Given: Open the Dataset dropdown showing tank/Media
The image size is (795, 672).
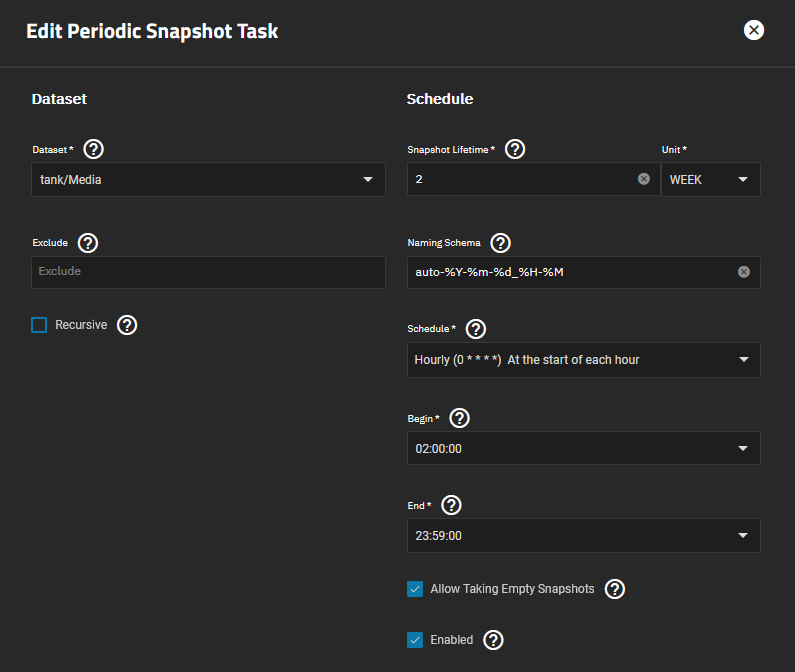Looking at the screenshot, I should (208, 180).
